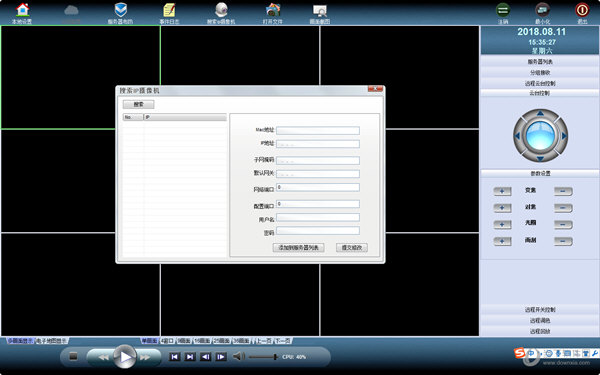Open the search IP camera webcam icon
The image size is (600, 375).
pyautogui.click(x=221, y=10)
